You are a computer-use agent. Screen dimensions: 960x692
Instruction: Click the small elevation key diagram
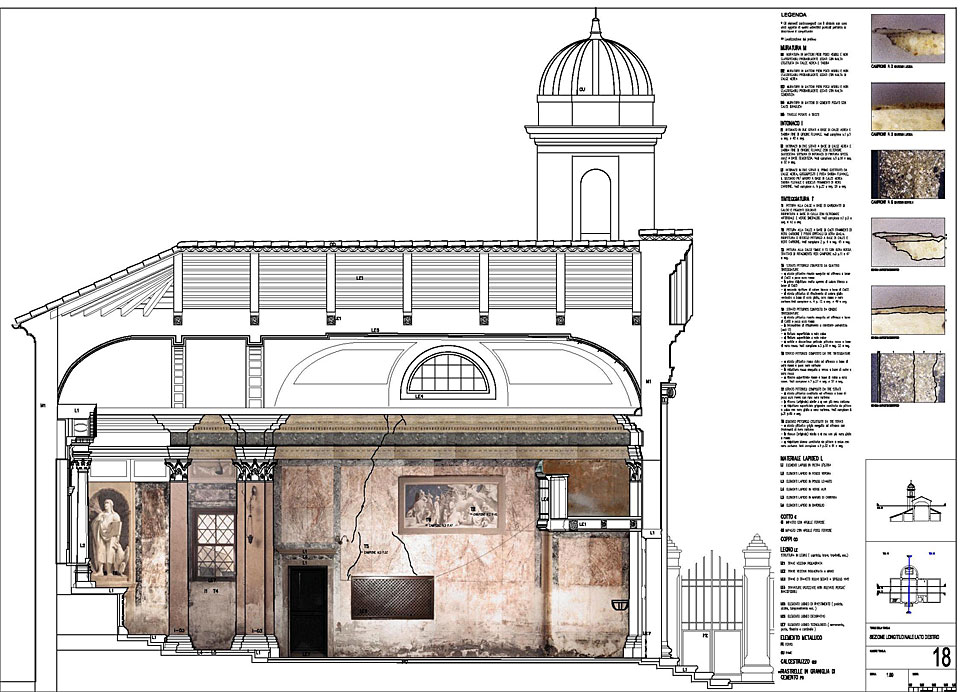(910, 502)
